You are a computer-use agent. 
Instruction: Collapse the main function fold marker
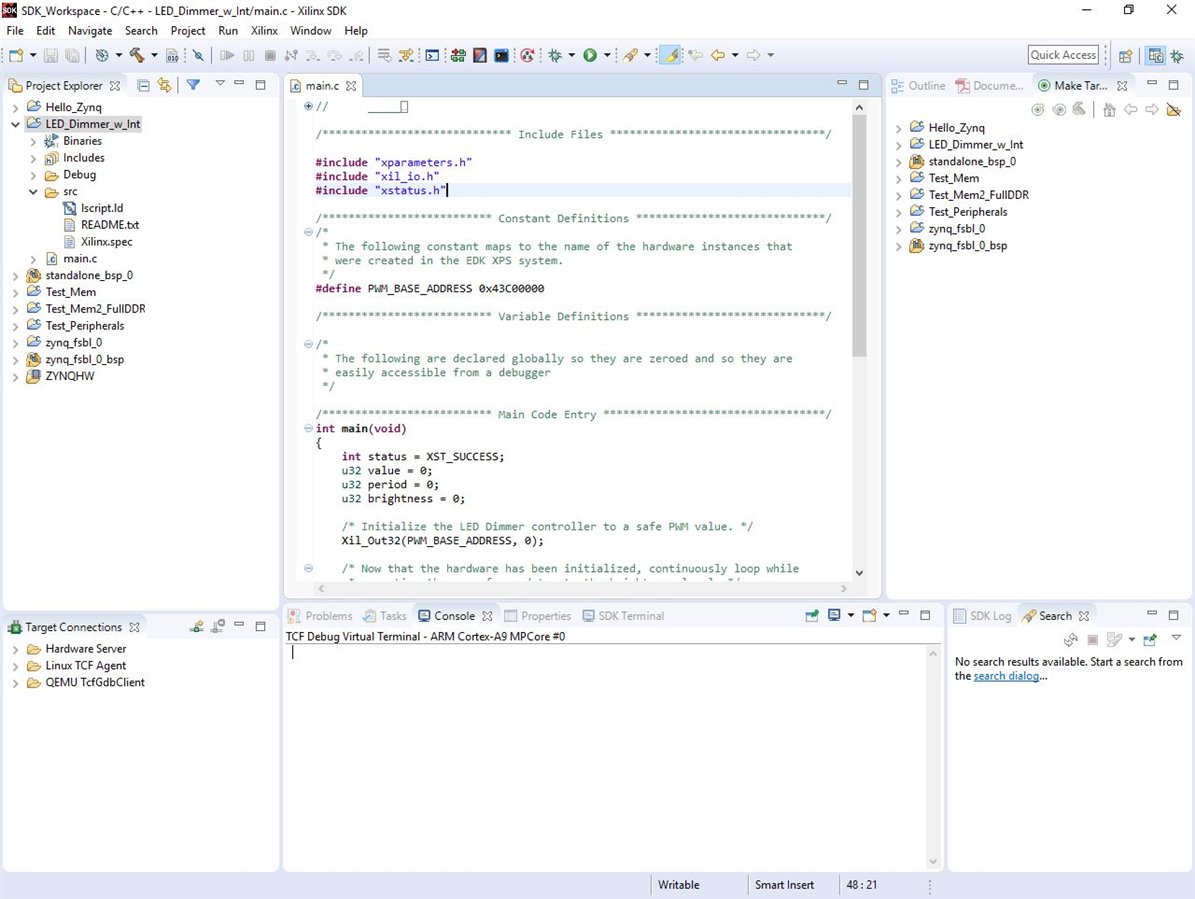[x=308, y=428]
